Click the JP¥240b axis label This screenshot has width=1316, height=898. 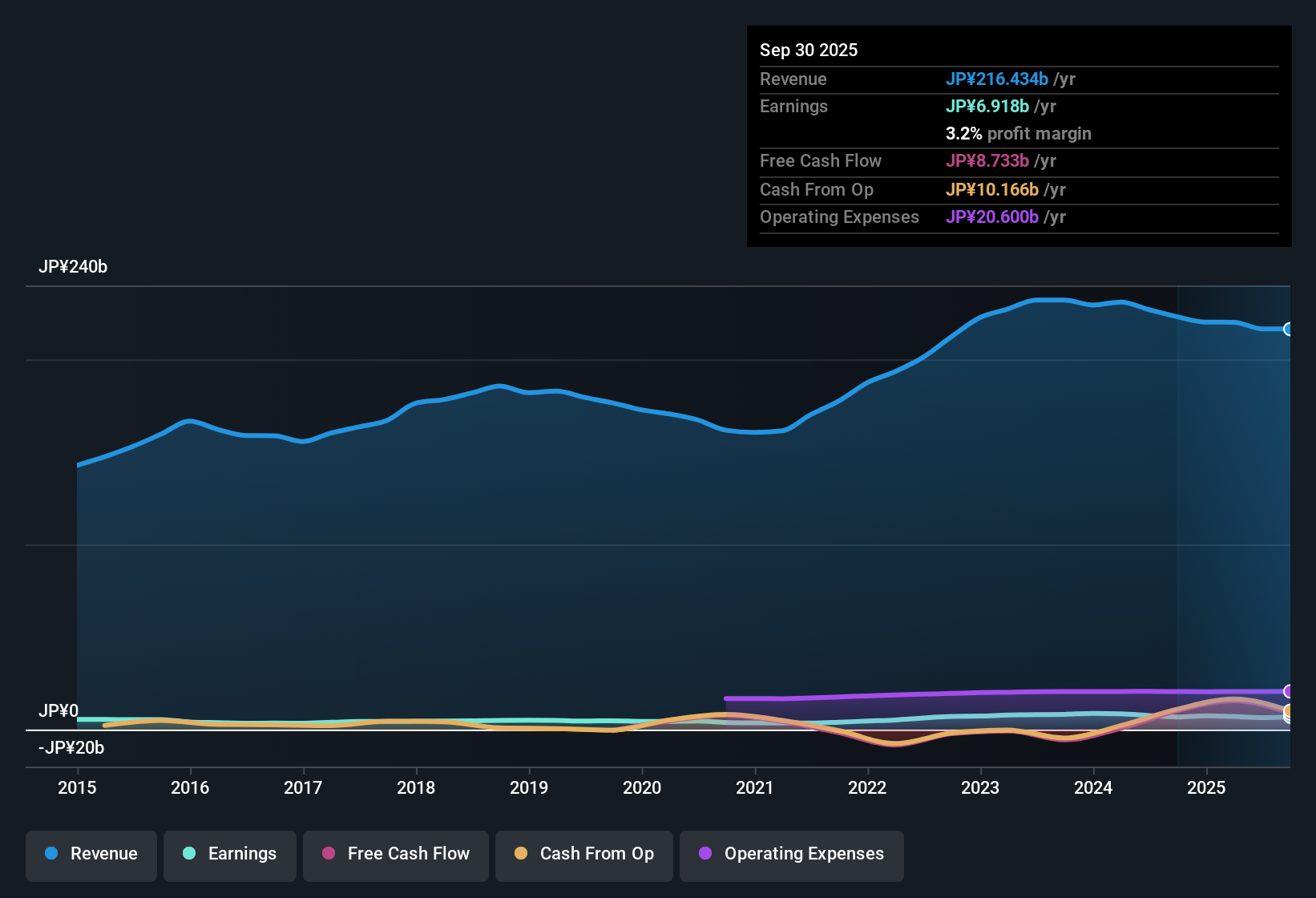click(x=73, y=267)
